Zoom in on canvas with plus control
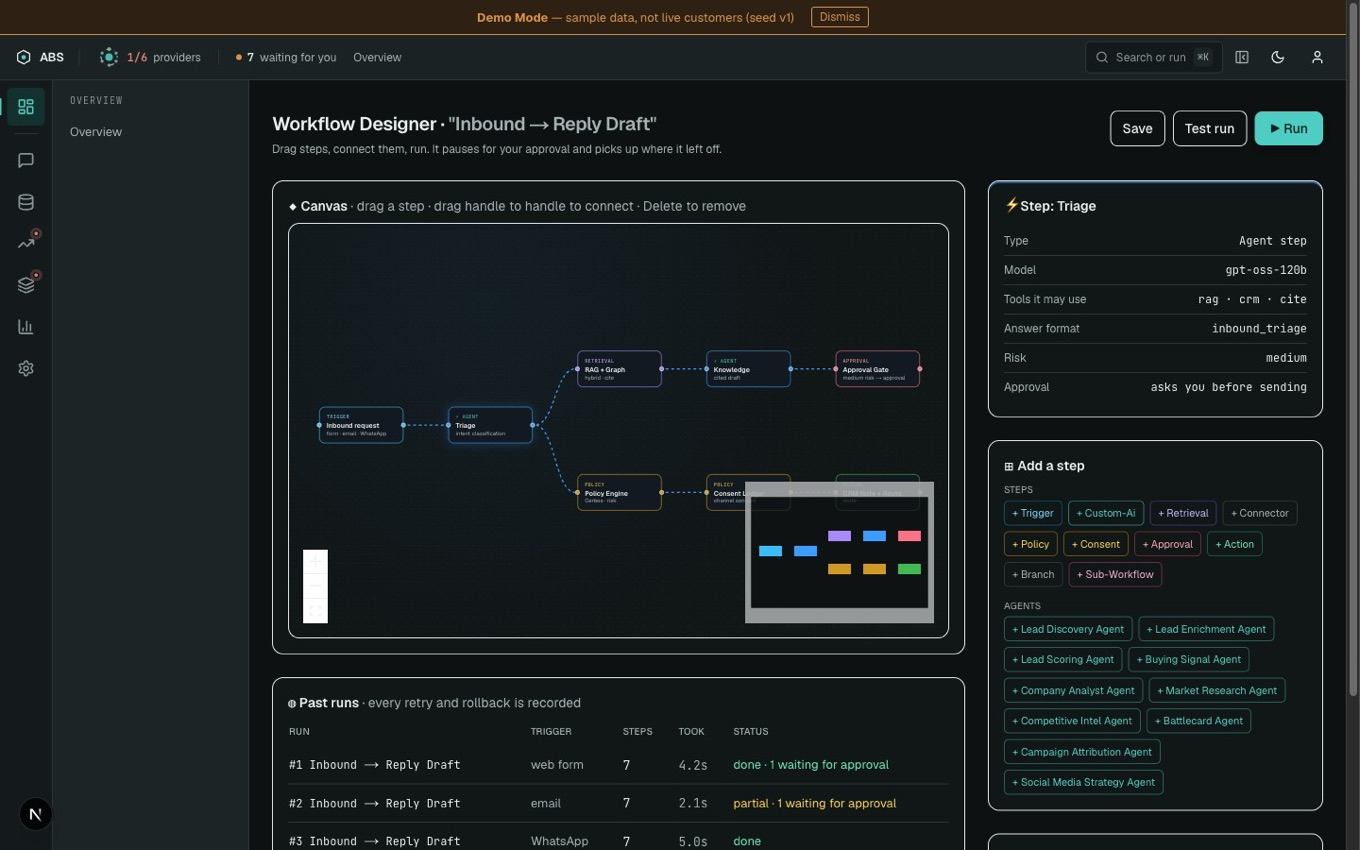The height and width of the screenshot is (850, 1360). (x=315, y=561)
